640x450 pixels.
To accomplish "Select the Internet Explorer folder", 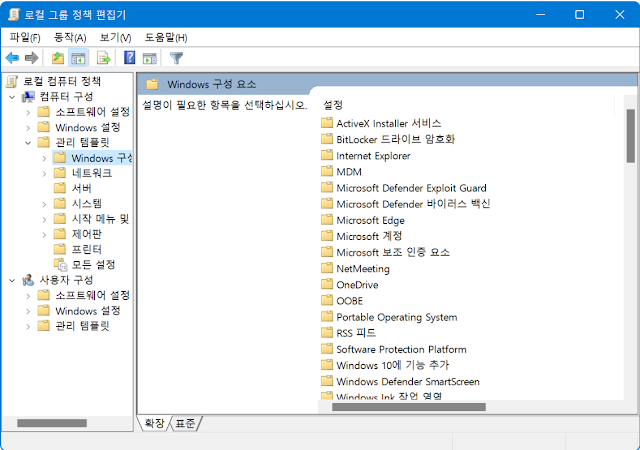I will (x=366, y=156).
